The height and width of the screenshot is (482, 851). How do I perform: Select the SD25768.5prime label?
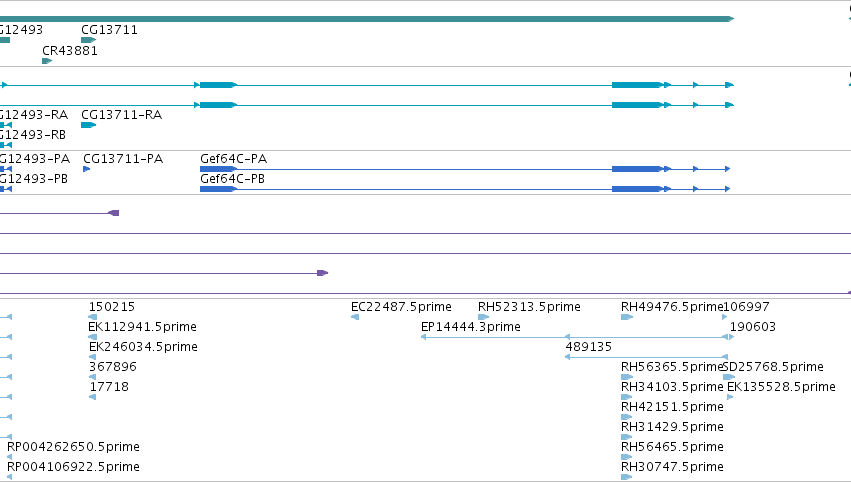pyautogui.click(x=773, y=367)
